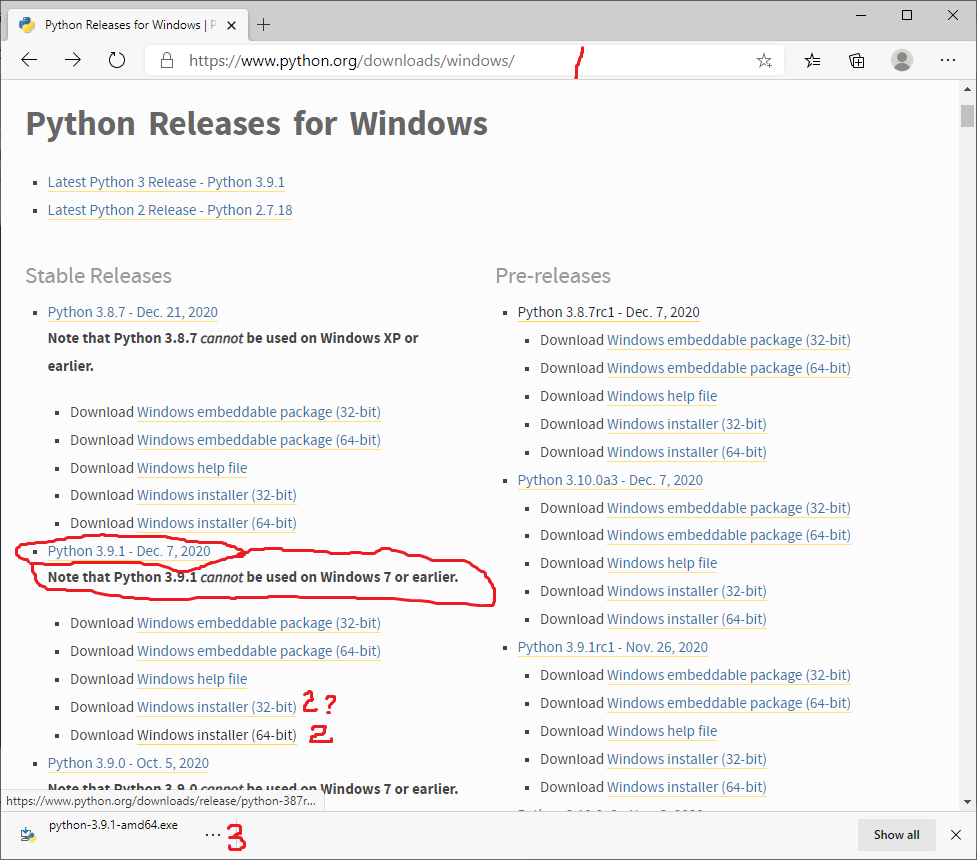This screenshot has height=860, width=977.
Task: Go forward to the next page
Action: (x=73, y=60)
